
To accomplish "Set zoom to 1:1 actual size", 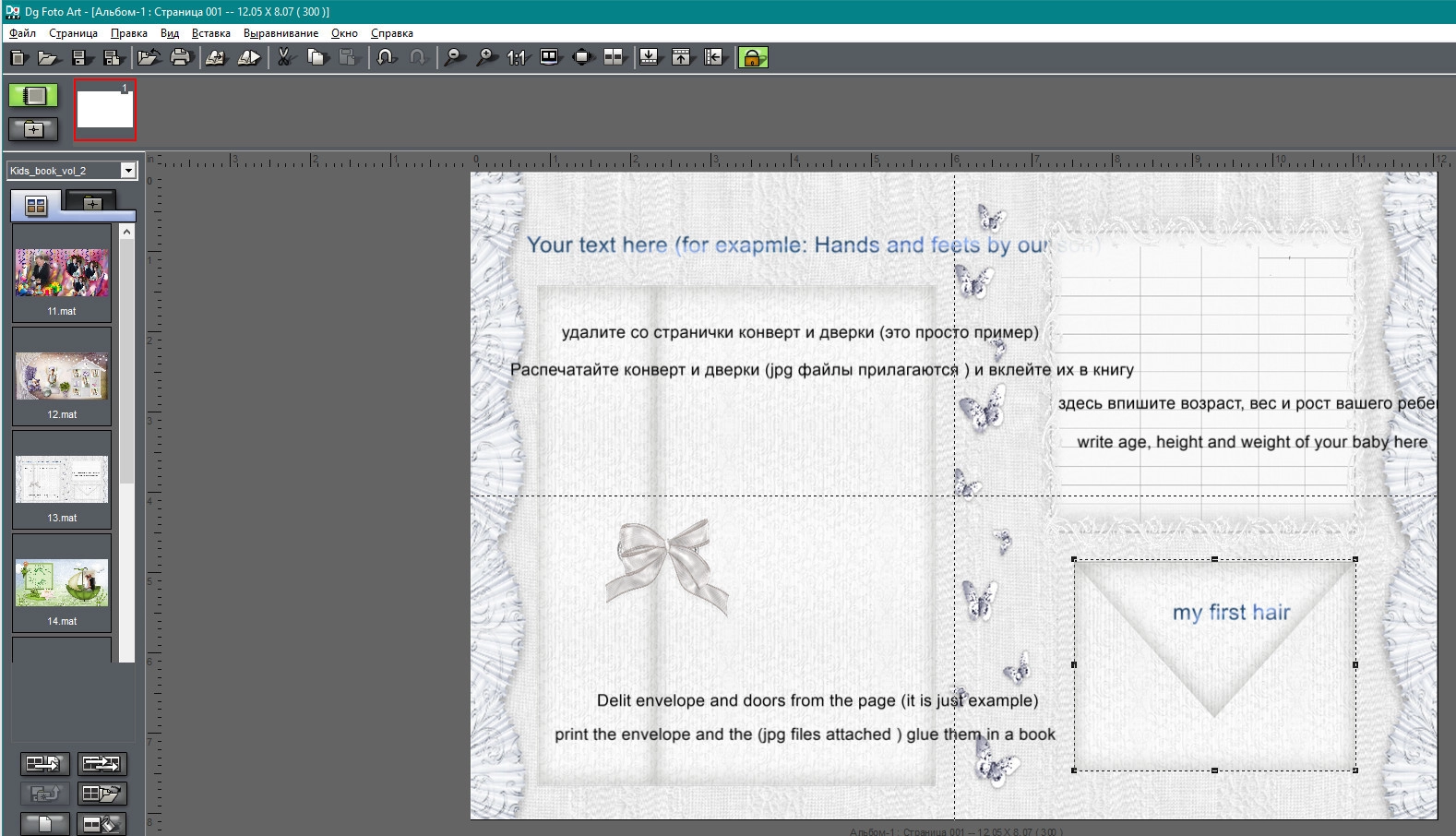I will click(517, 58).
